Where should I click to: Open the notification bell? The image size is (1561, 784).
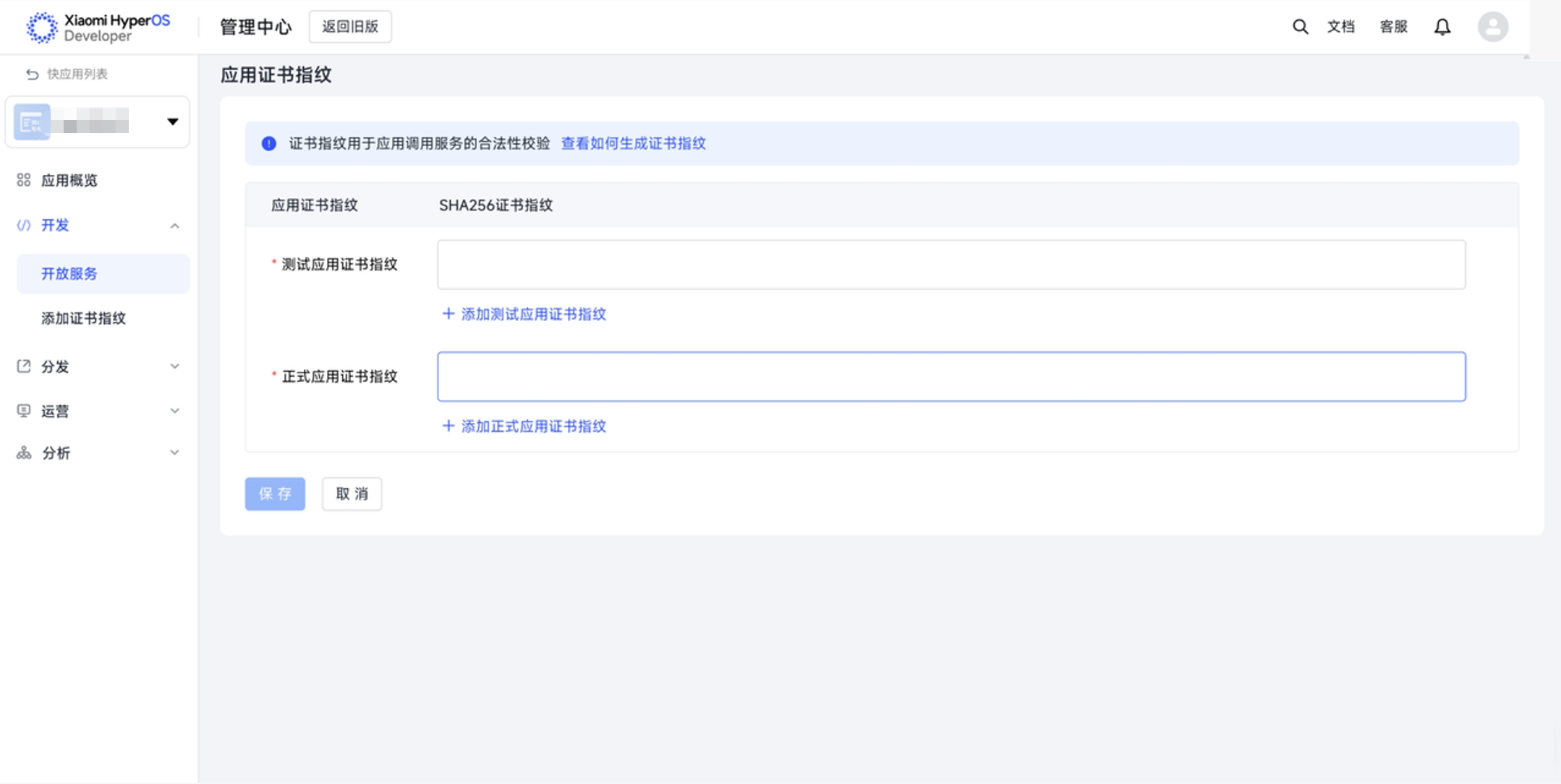1442,27
